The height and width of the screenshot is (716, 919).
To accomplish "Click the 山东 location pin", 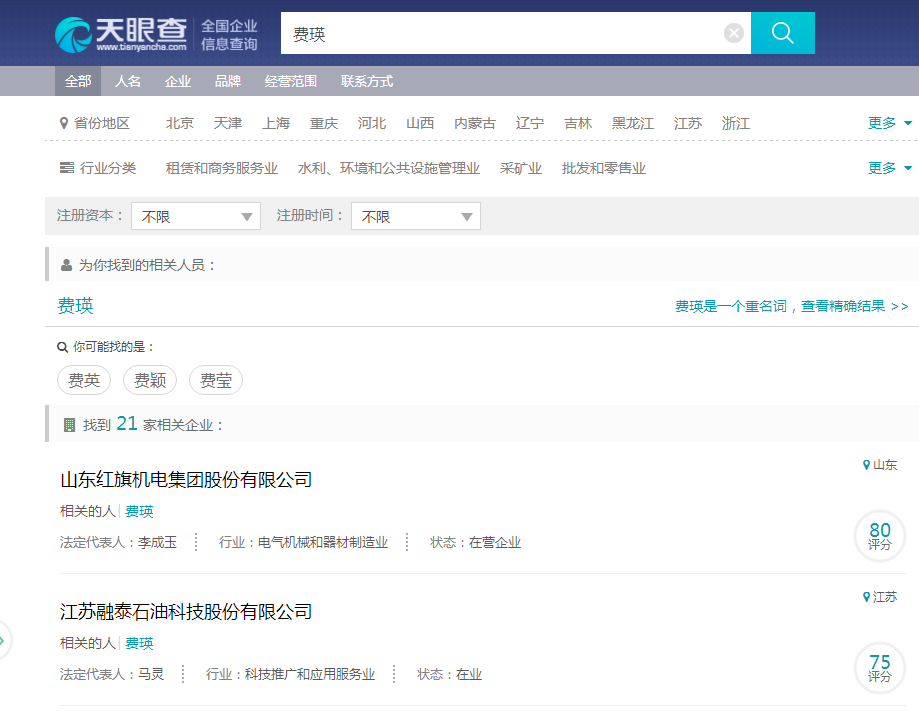I will [880, 465].
